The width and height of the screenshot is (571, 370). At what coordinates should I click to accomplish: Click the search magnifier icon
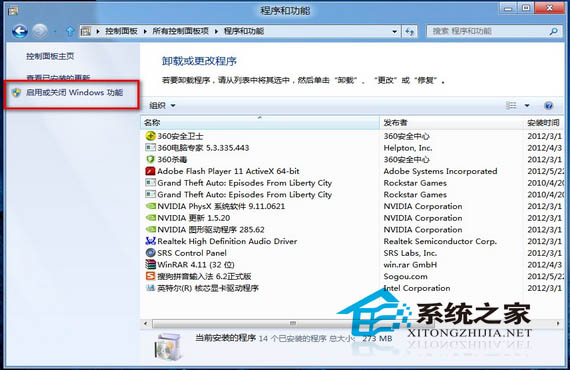(x=554, y=31)
